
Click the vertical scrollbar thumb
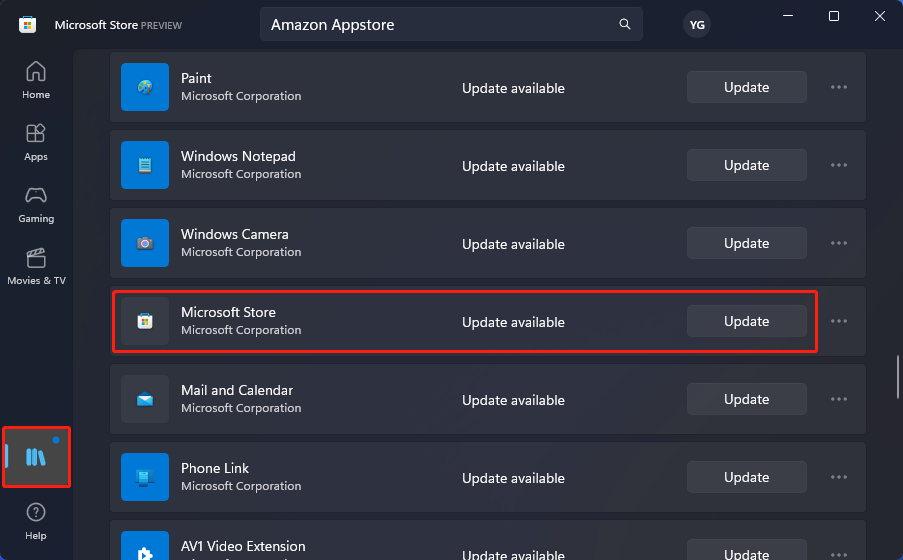[x=897, y=377]
